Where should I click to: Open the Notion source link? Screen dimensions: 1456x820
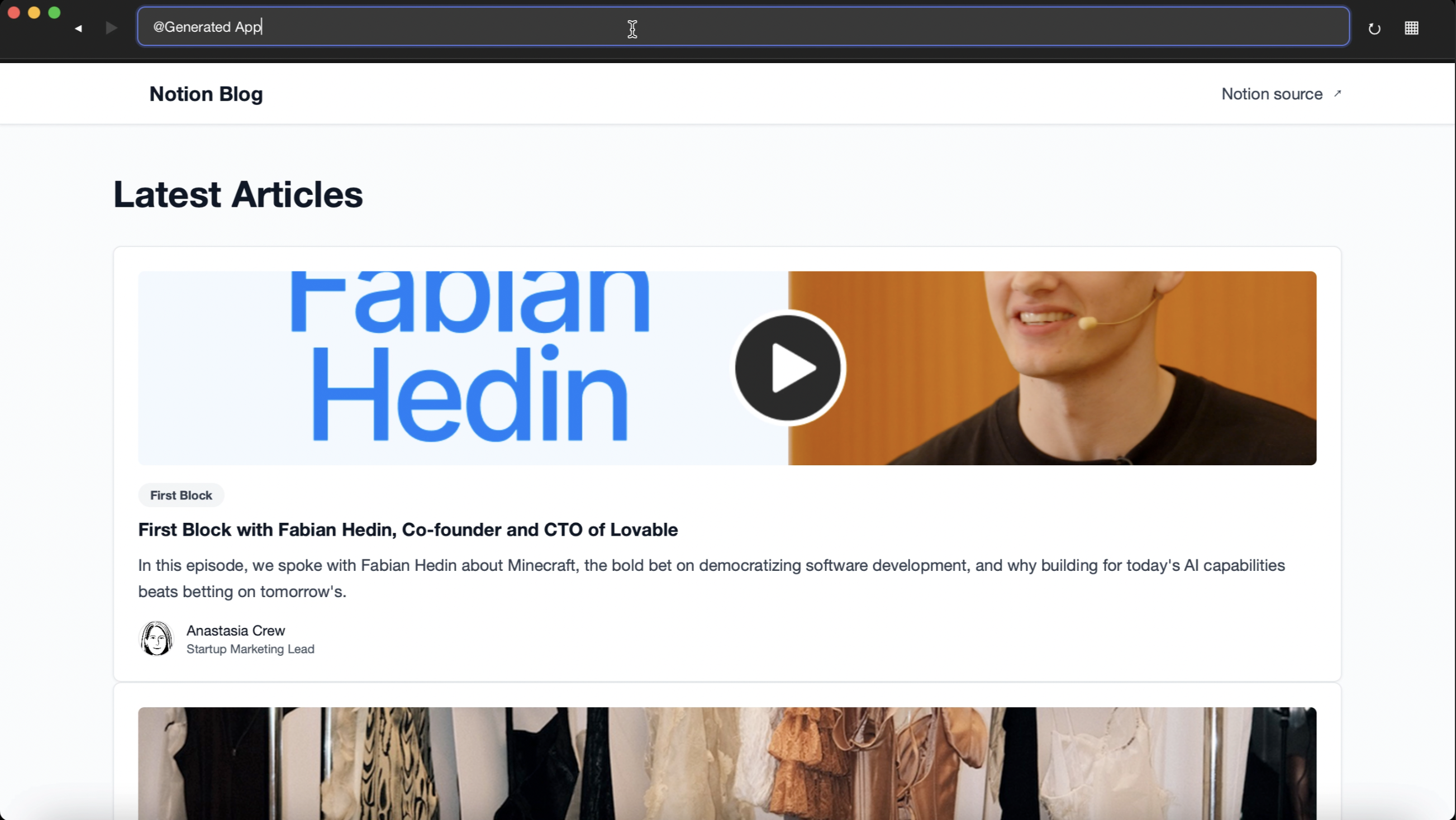[1272, 94]
